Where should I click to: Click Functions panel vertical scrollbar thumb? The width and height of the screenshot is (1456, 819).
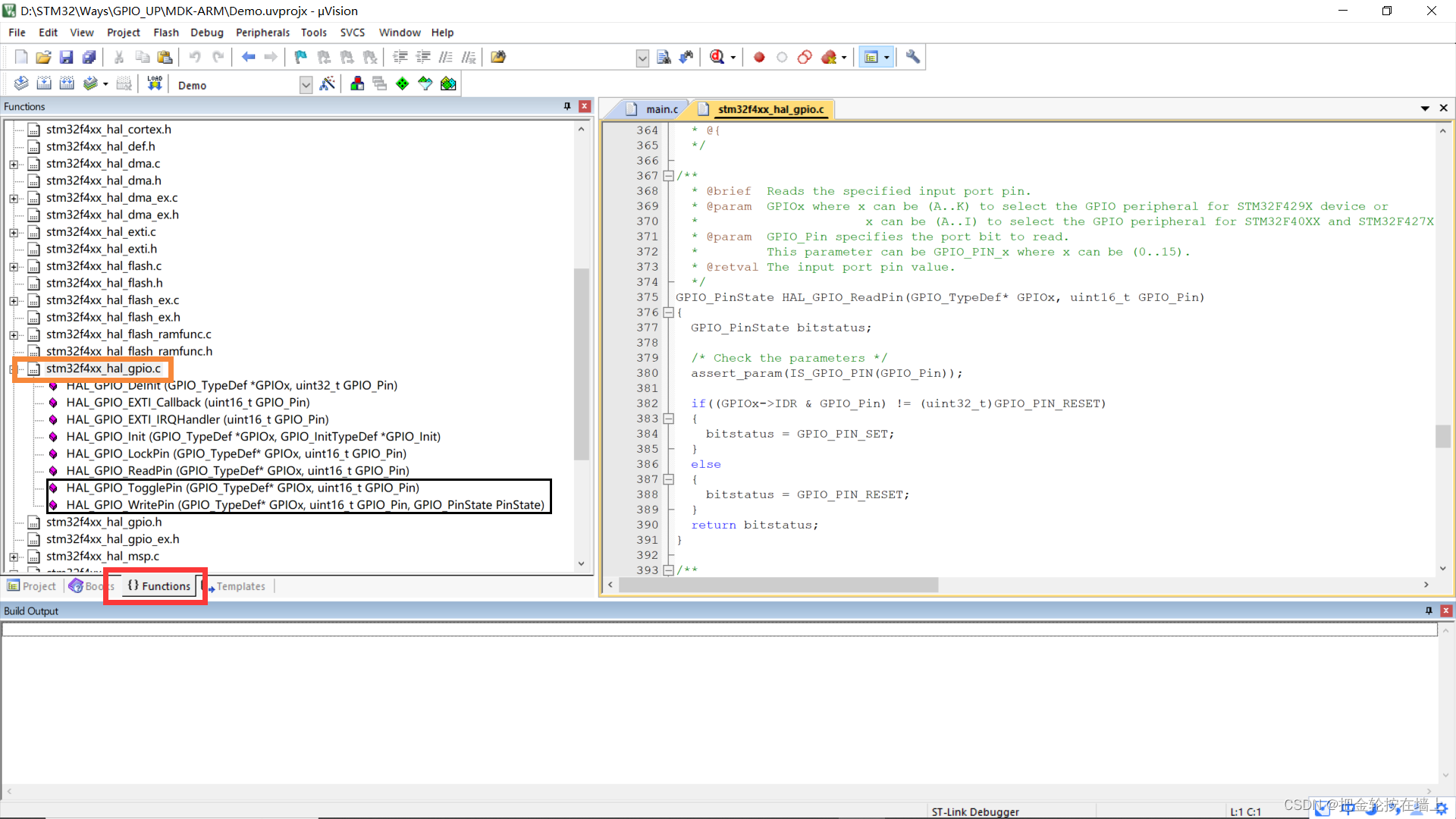click(x=582, y=364)
